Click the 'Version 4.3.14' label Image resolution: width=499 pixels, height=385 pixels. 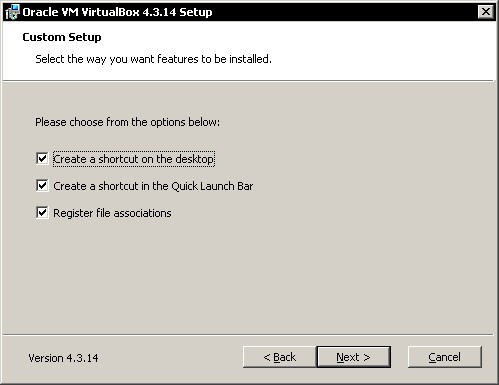tap(63, 358)
